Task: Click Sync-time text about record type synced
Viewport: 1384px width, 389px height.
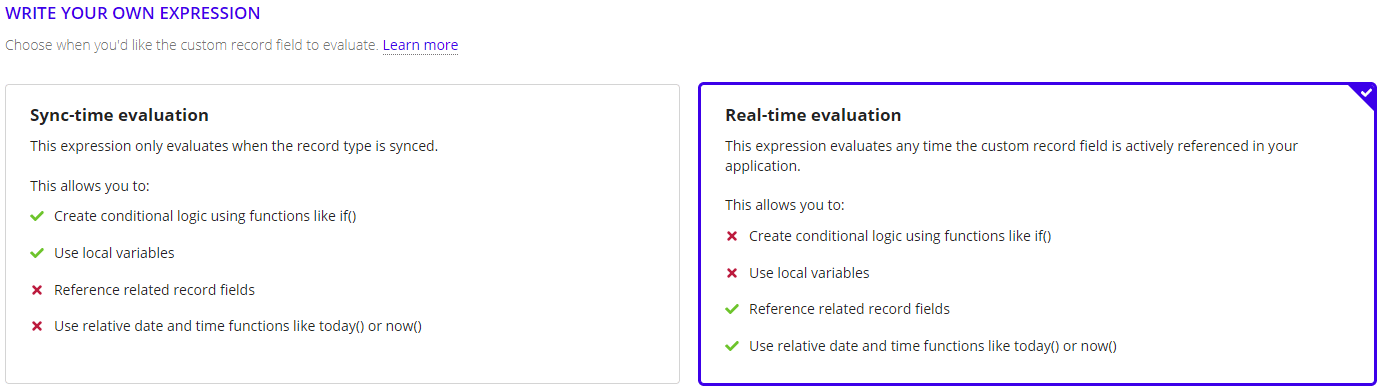Action: [x=234, y=146]
